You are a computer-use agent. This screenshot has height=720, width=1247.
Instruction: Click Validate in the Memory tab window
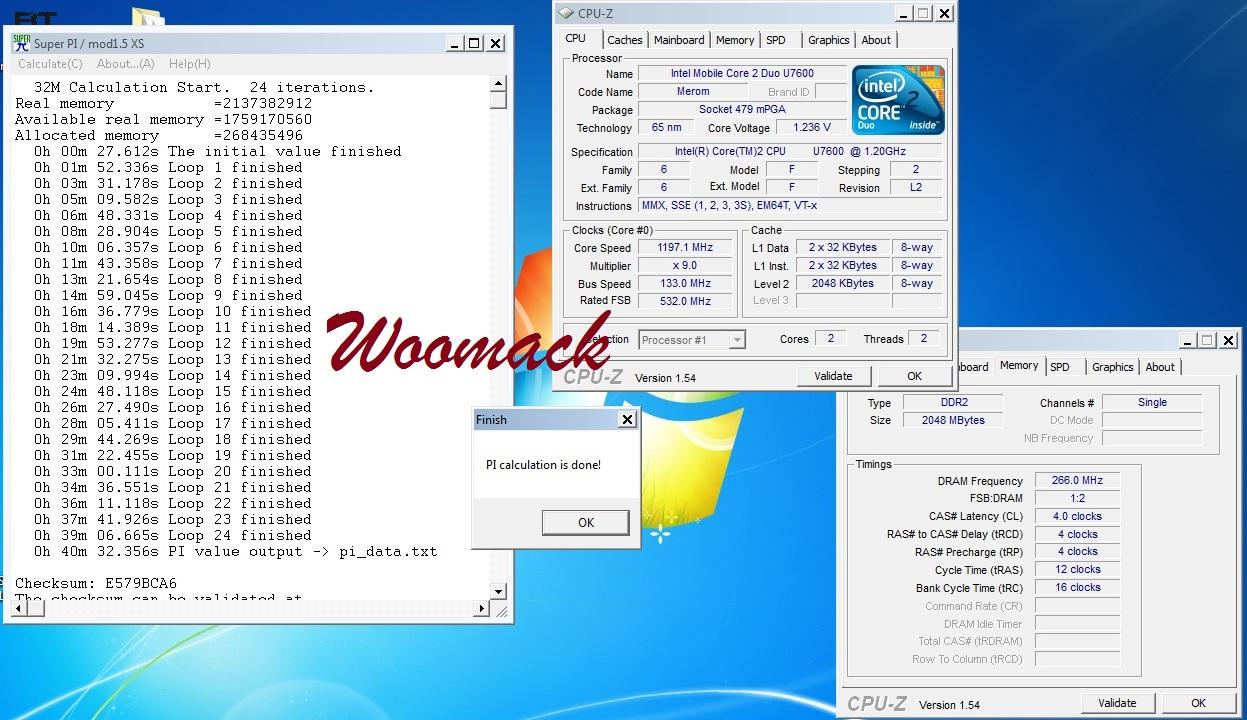pyautogui.click(x=1118, y=703)
